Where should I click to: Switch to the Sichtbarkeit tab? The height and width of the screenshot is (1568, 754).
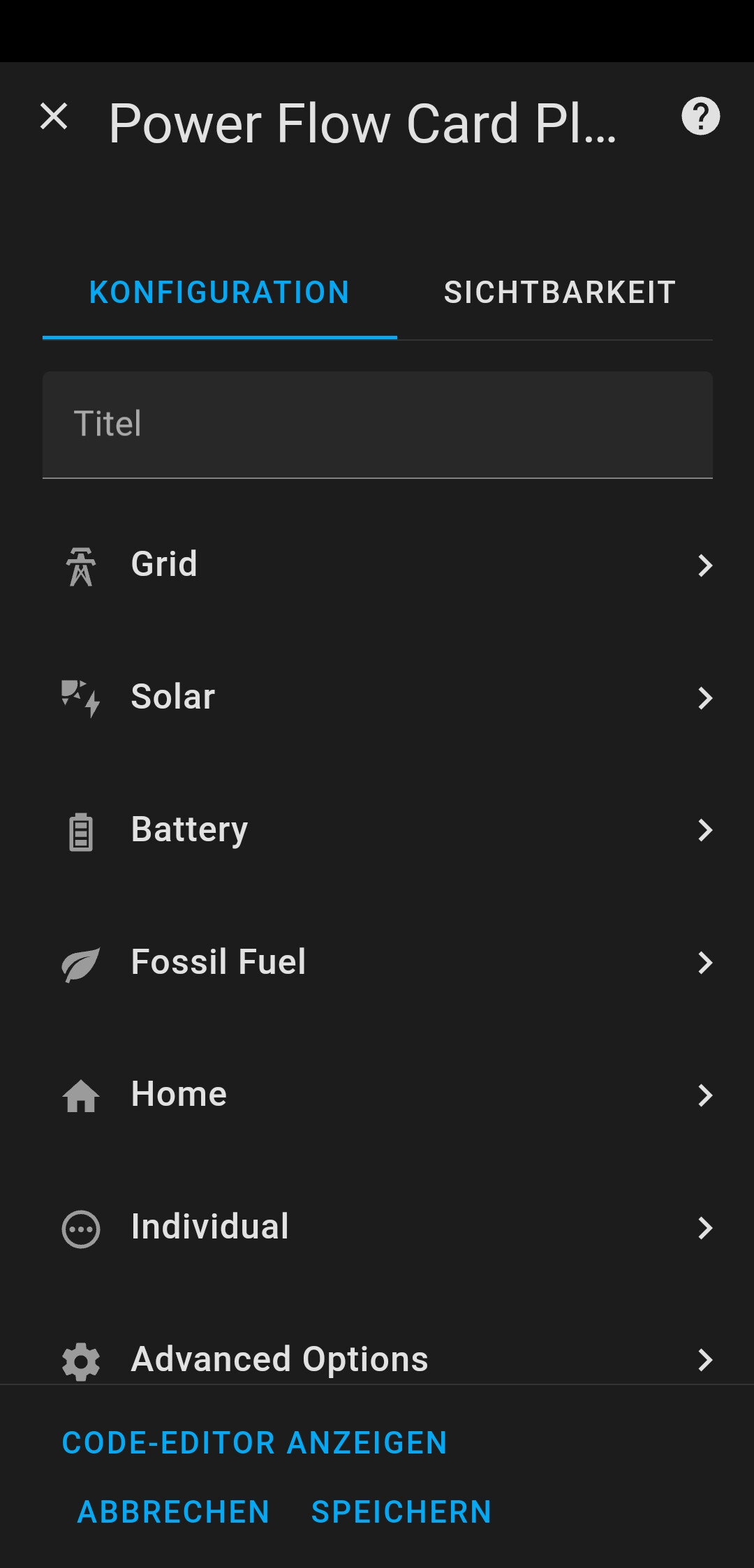pyautogui.click(x=559, y=293)
